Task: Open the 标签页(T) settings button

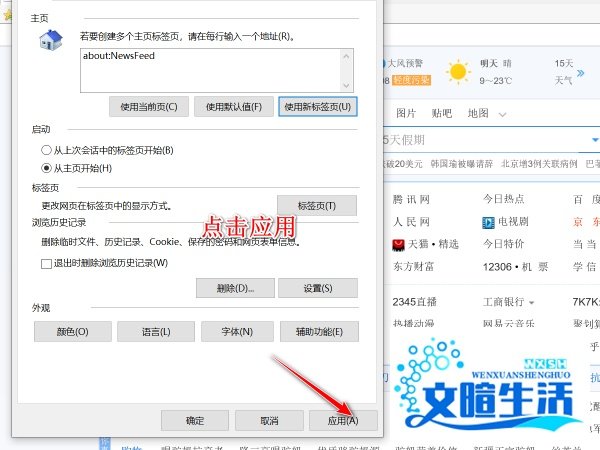Action: [317, 206]
